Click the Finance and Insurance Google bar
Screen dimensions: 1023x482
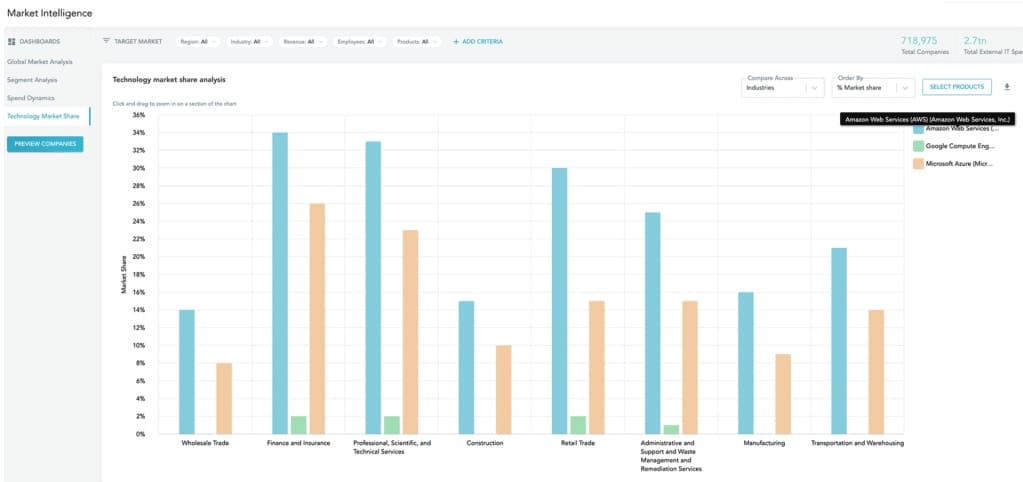(x=298, y=425)
